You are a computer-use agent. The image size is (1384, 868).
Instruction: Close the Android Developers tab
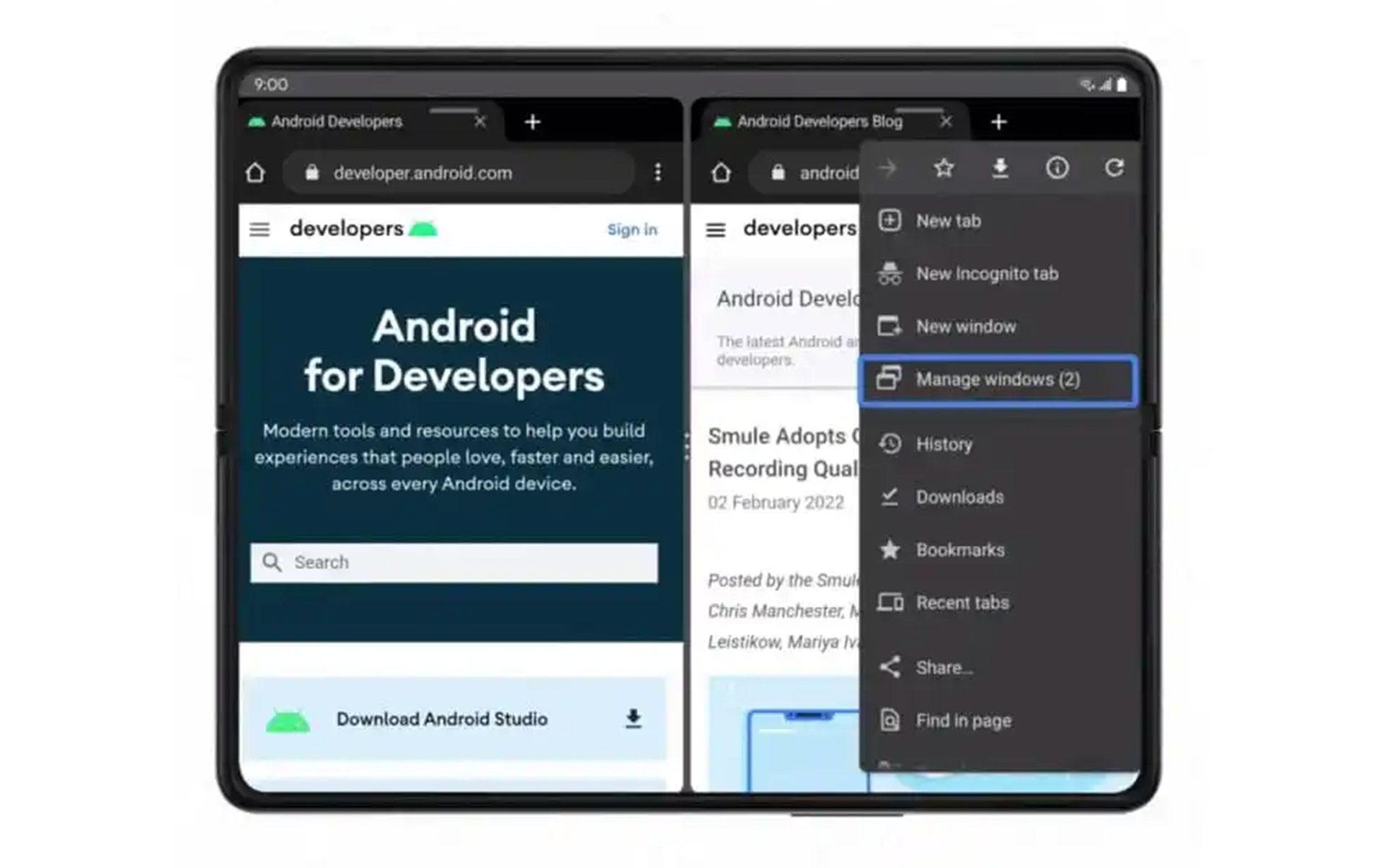pyautogui.click(x=480, y=122)
